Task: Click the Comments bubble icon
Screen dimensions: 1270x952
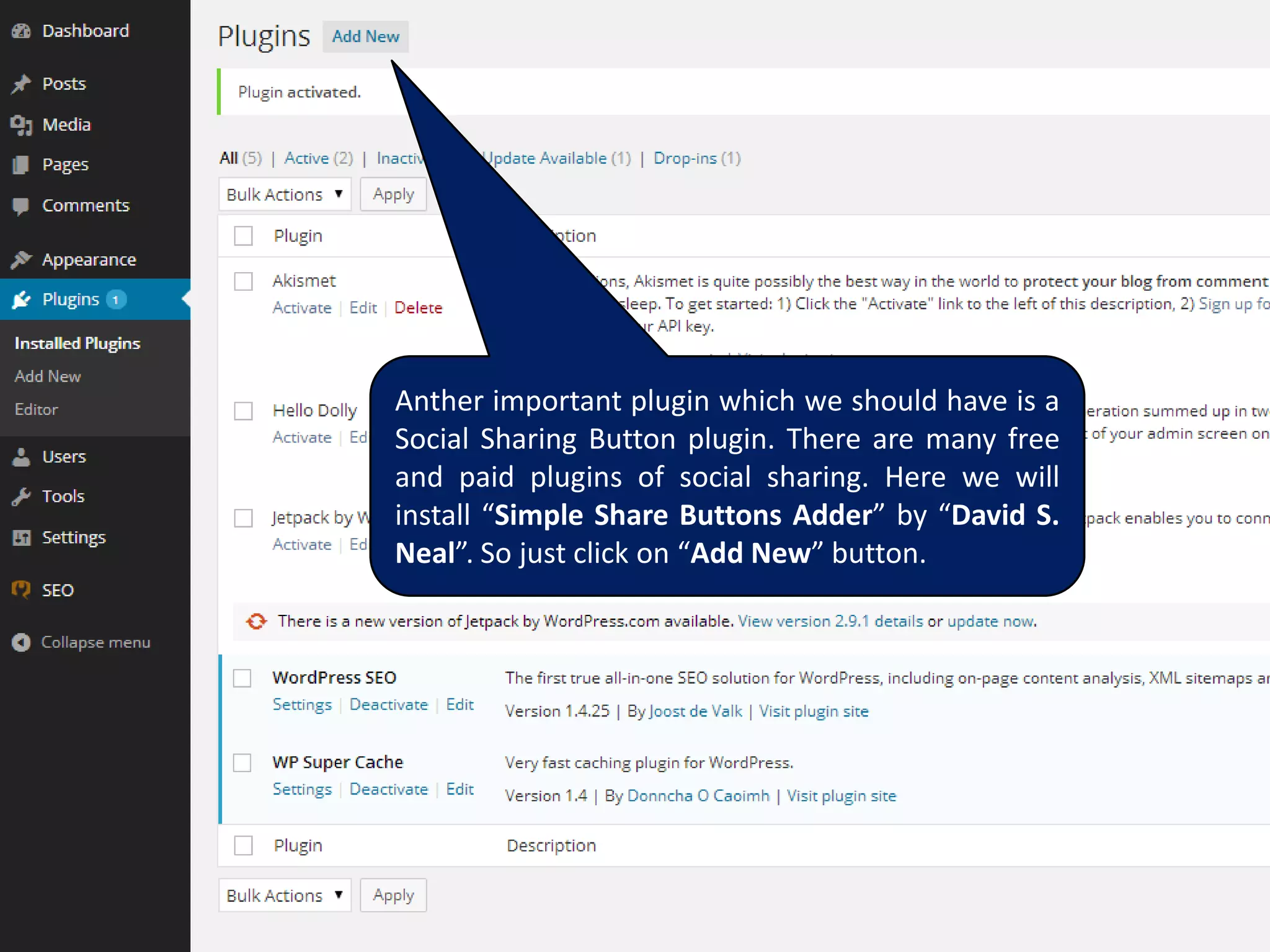Action: point(21,206)
